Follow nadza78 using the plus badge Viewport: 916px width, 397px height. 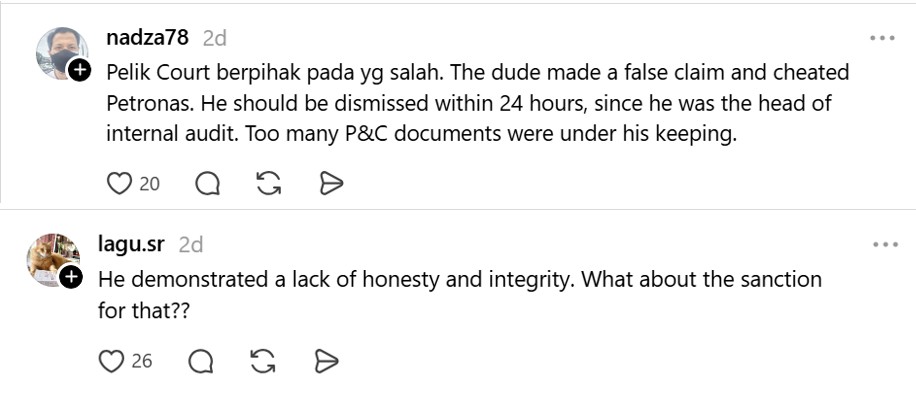point(79,71)
